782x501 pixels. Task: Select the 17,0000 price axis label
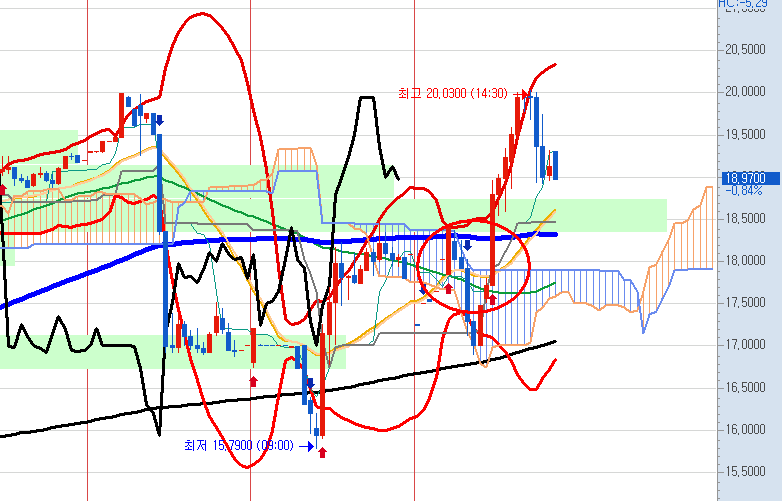745,344
